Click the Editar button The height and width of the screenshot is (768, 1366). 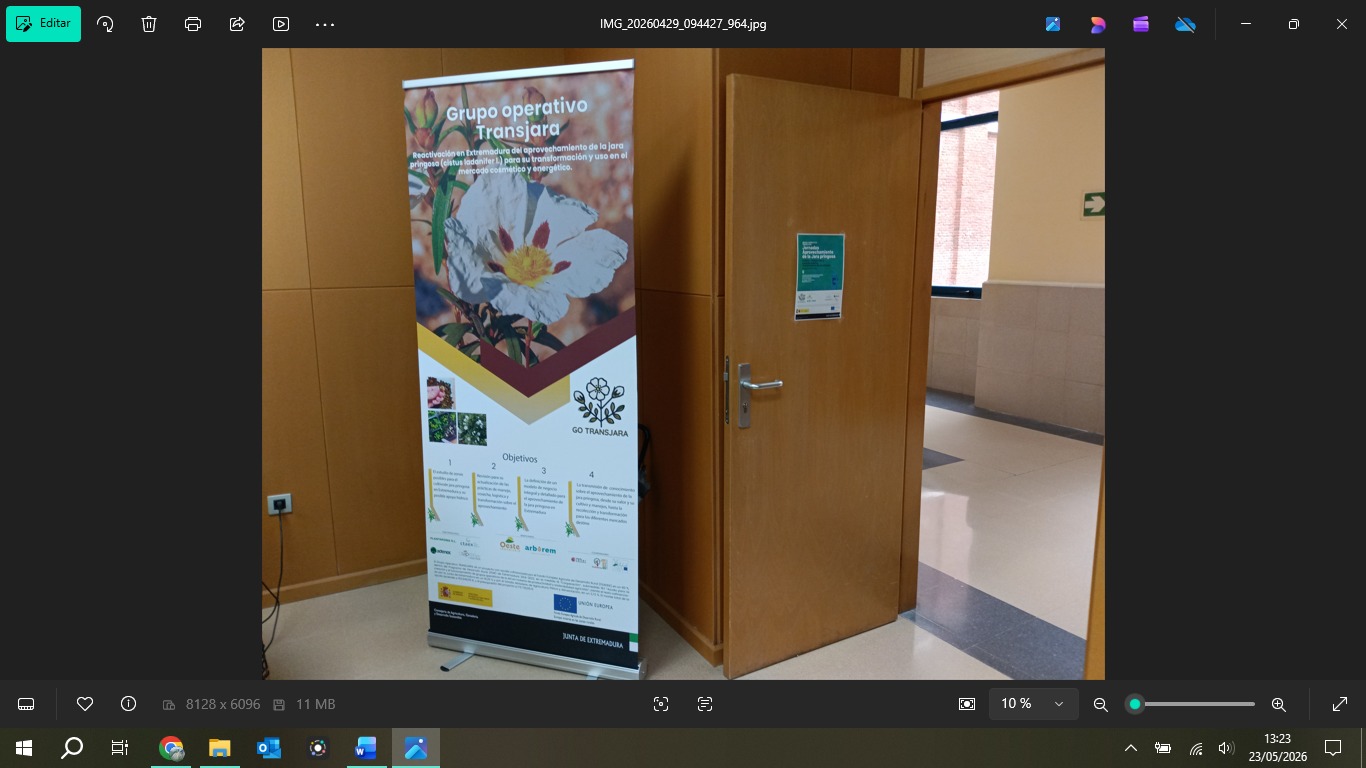coord(43,24)
